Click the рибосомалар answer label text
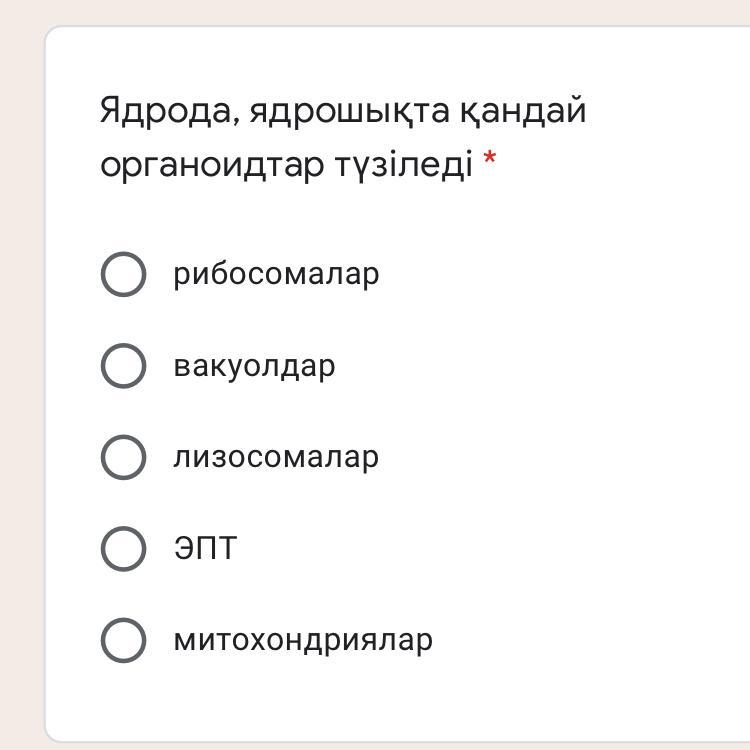 click(276, 274)
